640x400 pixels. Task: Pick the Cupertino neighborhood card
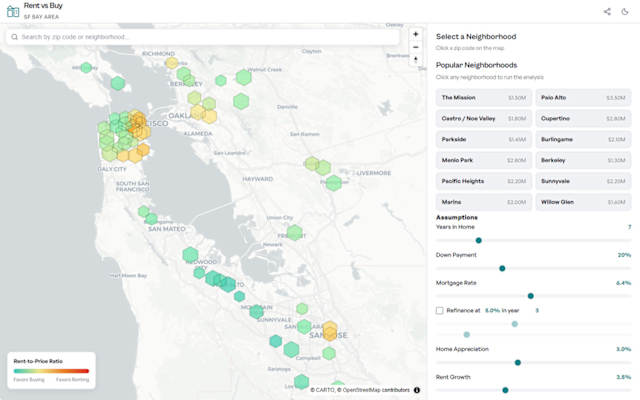point(583,119)
